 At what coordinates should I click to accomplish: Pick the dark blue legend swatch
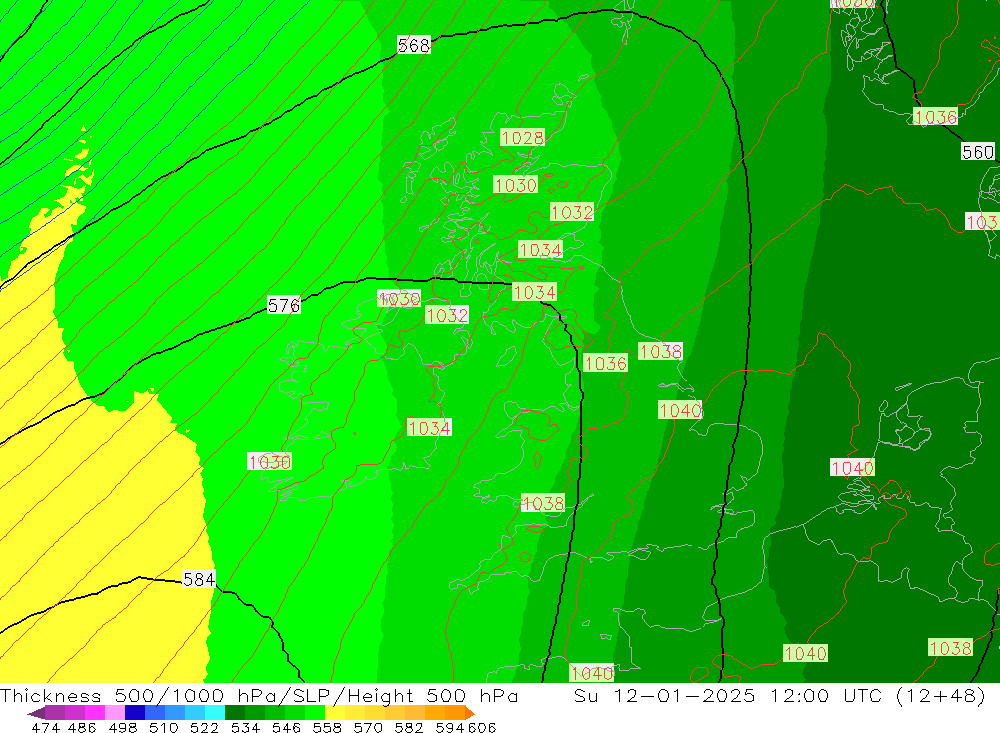click(x=135, y=713)
